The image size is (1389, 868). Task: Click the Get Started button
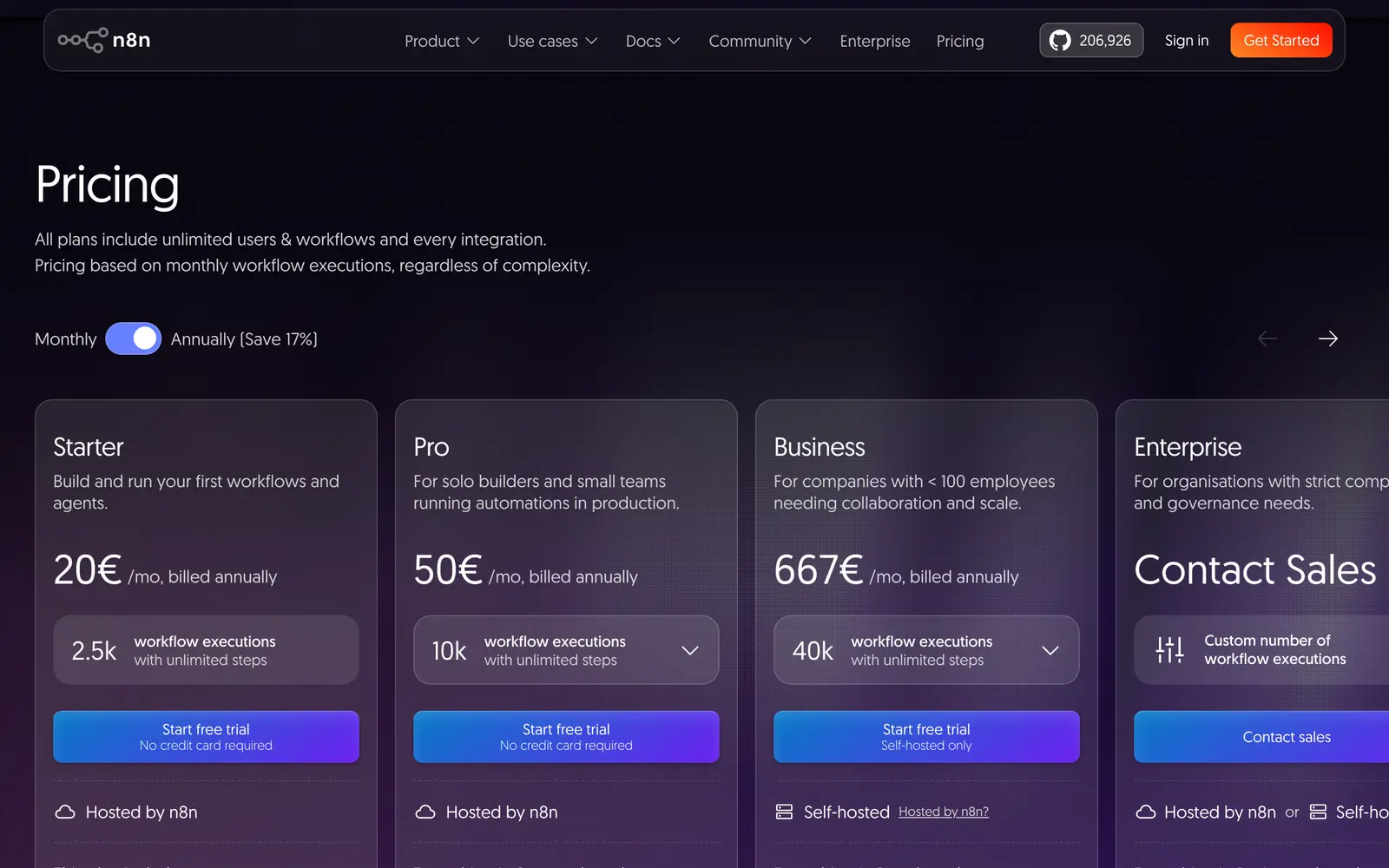[x=1281, y=41]
